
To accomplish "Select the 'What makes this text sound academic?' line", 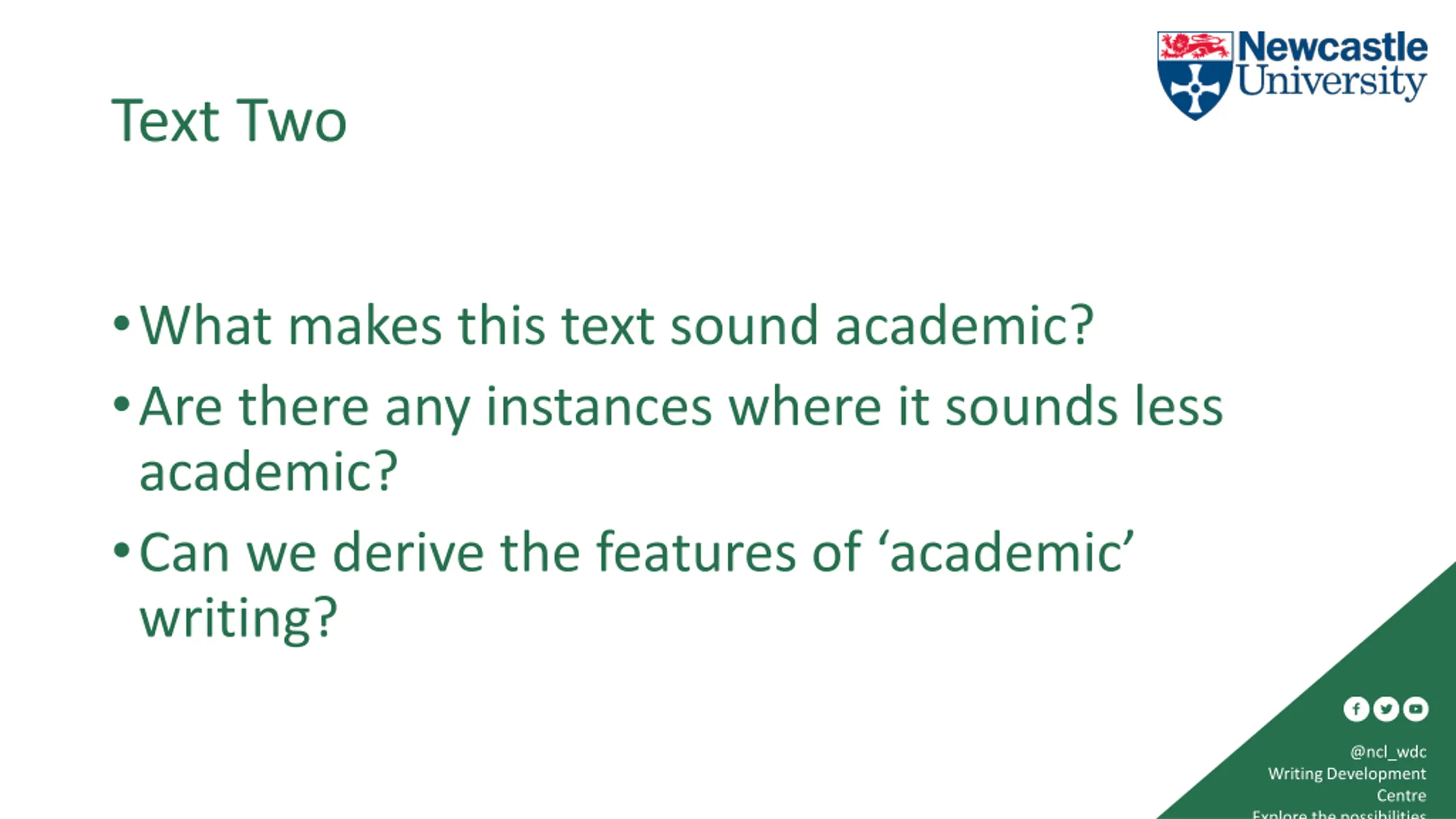I will (x=617, y=325).
